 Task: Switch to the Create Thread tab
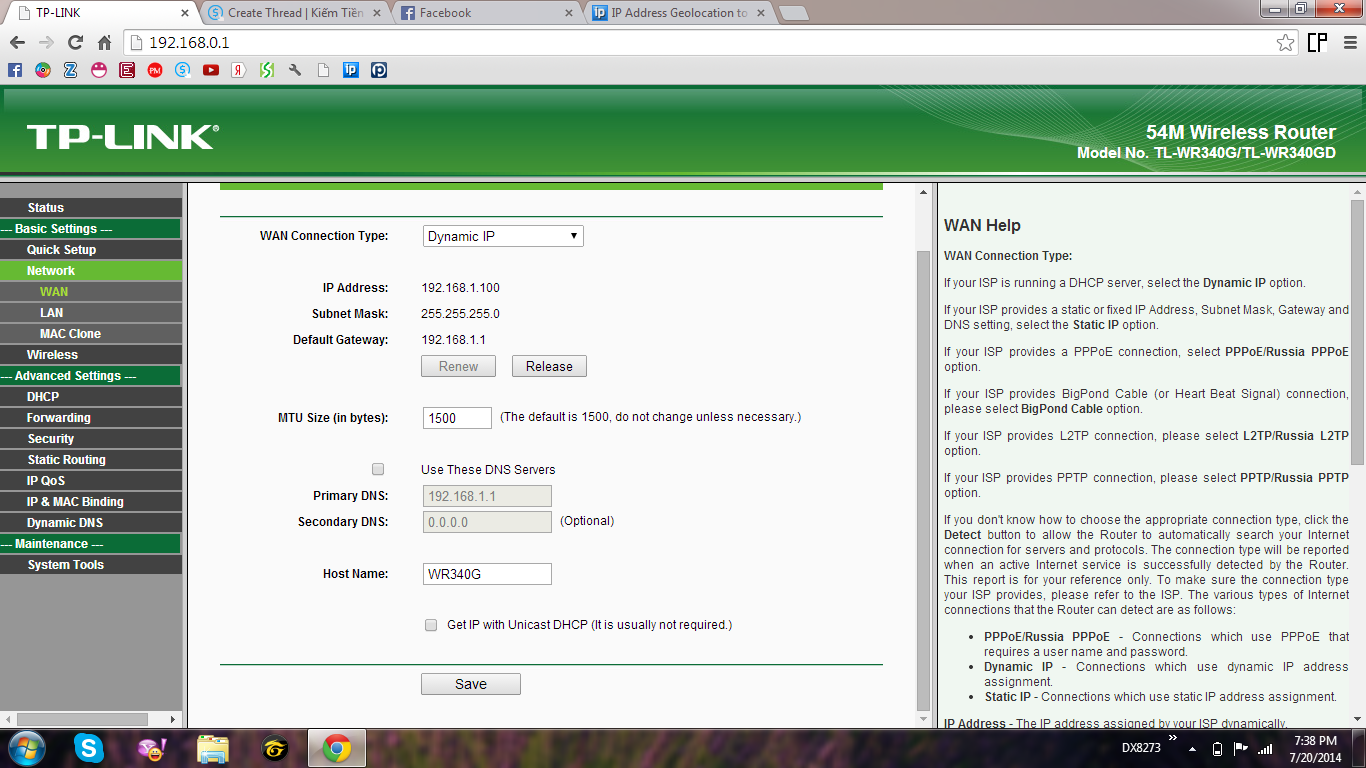(294, 13)
